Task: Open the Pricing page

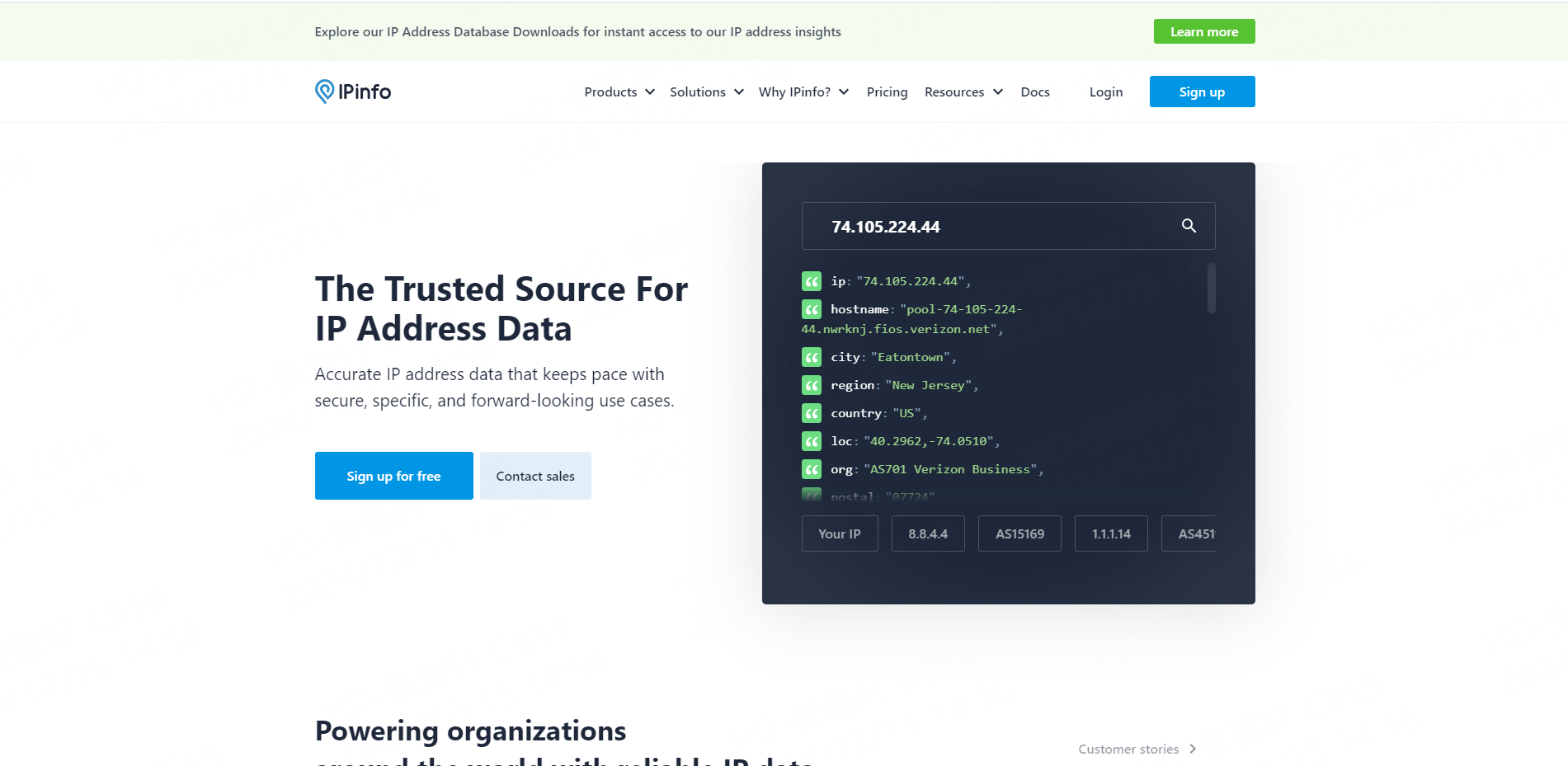Action: [x=887, y=92]
